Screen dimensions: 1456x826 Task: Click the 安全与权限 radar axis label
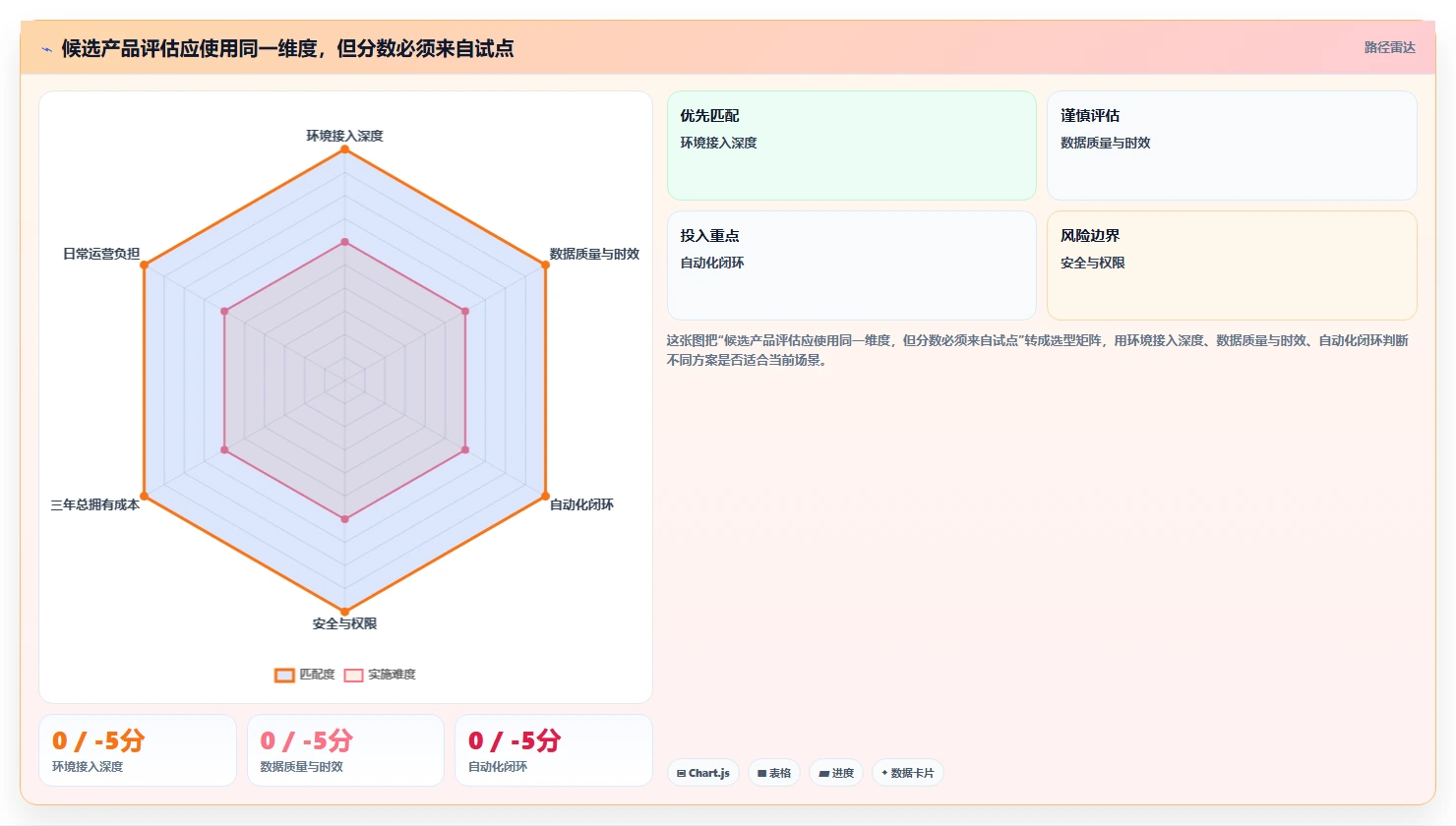(x=344, y=623)
